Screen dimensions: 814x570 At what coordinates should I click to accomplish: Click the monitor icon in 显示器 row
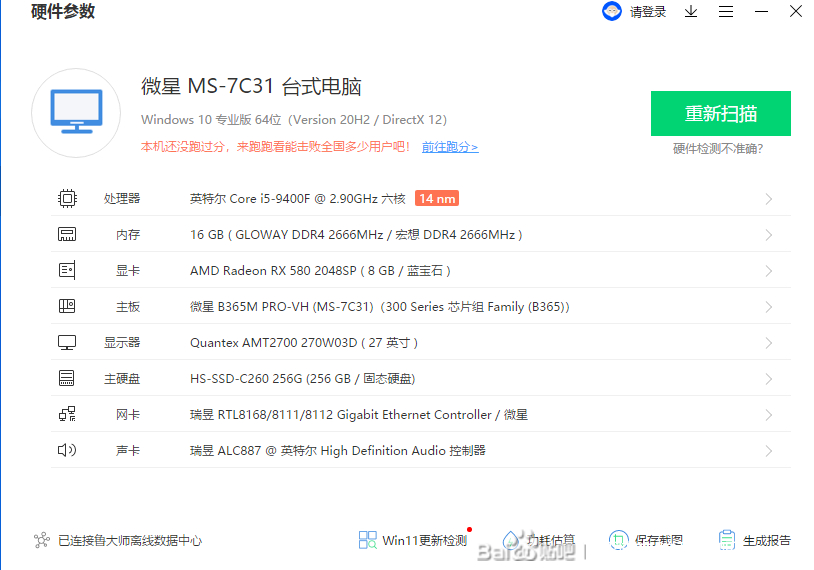coord(67,343)
